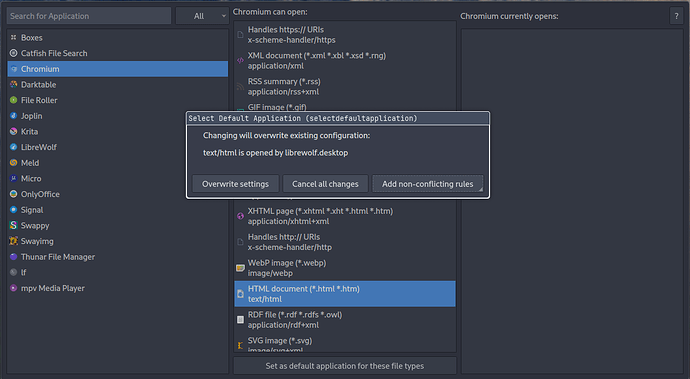Click the XML document type icon
This screenshot has height=379, width=690.
pos(240,61)
